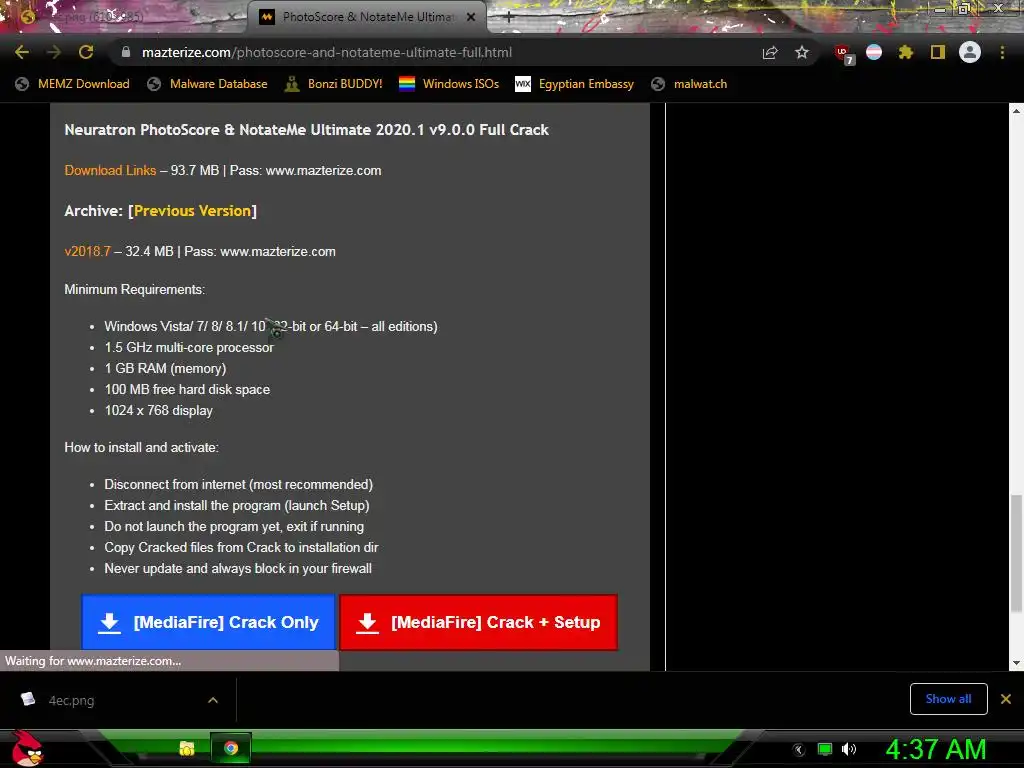The width and height of the screenshot is (1024, 768).
Task: Open Malware Database bookmark
Action: 207,84
